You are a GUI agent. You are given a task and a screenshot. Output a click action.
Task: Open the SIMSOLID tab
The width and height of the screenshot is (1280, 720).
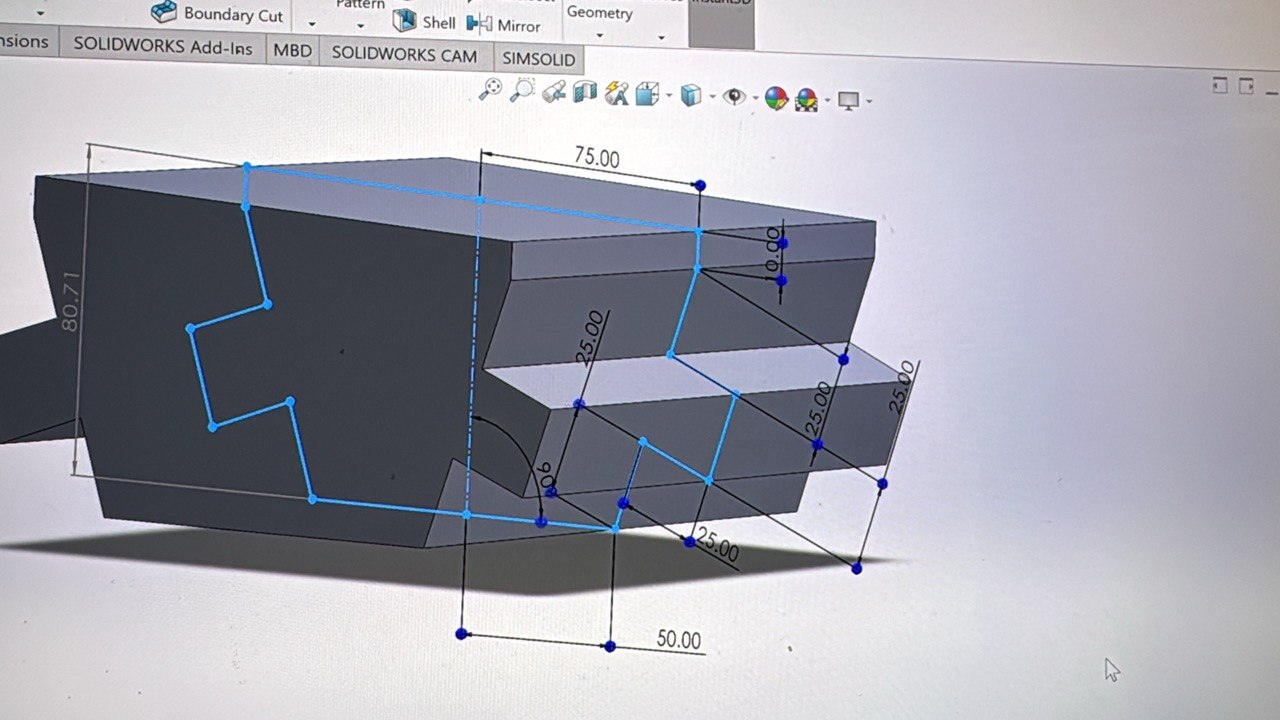point(538,59)
